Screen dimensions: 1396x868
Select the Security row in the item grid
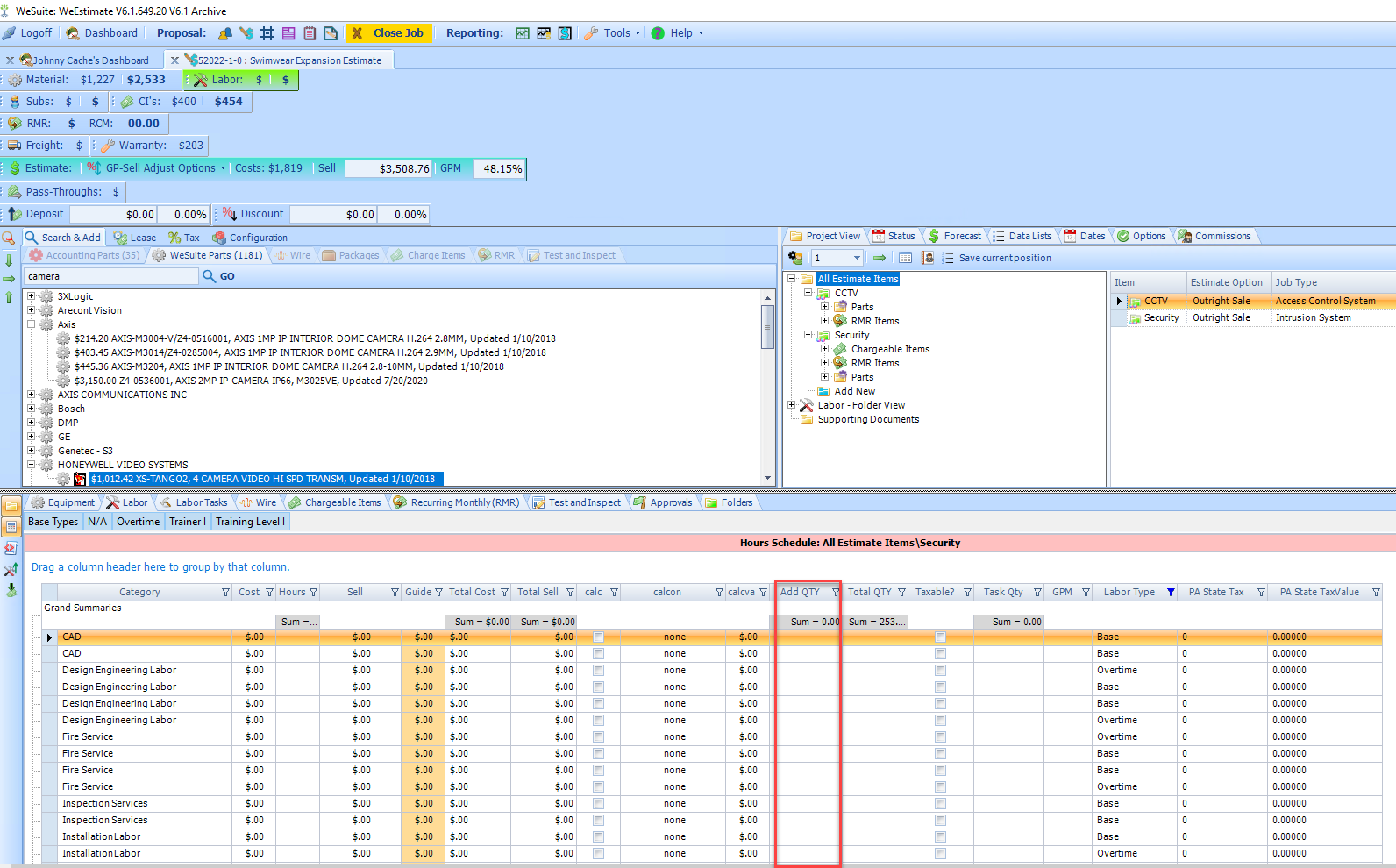coord(1253,318)
